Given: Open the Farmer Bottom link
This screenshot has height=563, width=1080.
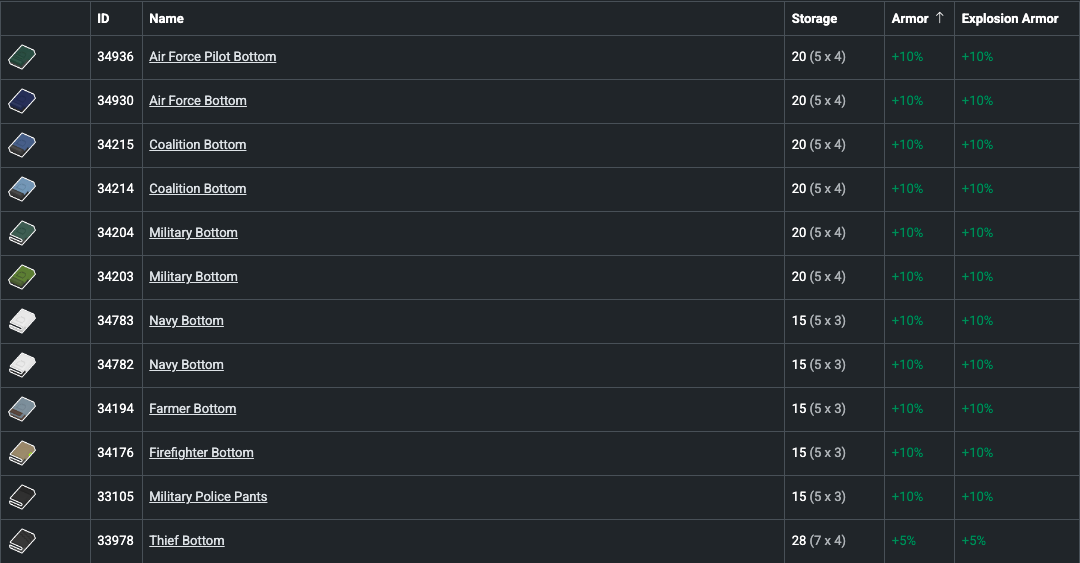Looking at the screenshot, I should click(192, 409).
